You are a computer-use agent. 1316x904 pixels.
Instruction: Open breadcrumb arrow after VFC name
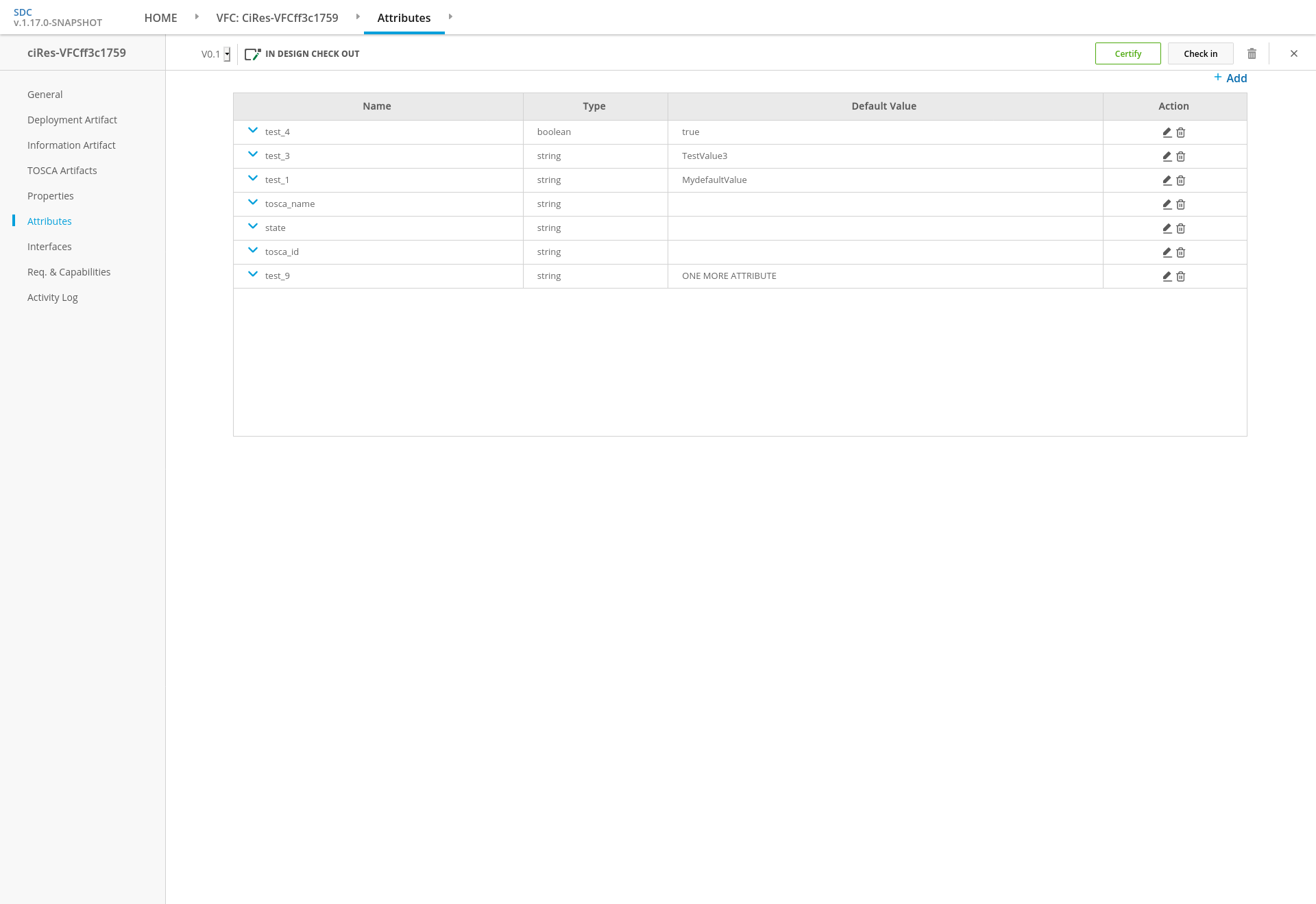coord(358,16)
